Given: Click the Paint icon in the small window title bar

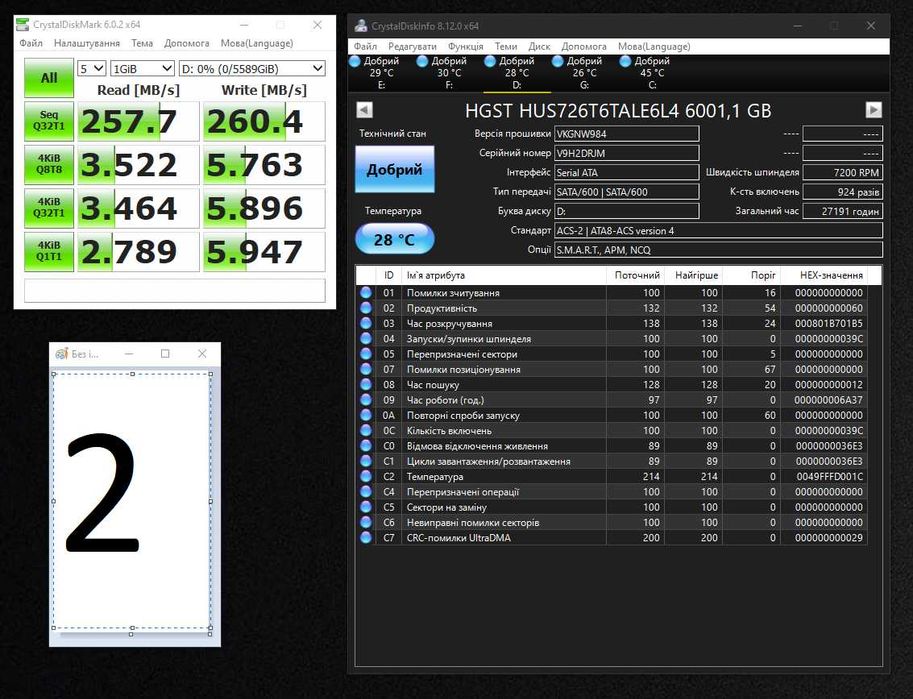Looking at the screenshot, I should 61,354.
